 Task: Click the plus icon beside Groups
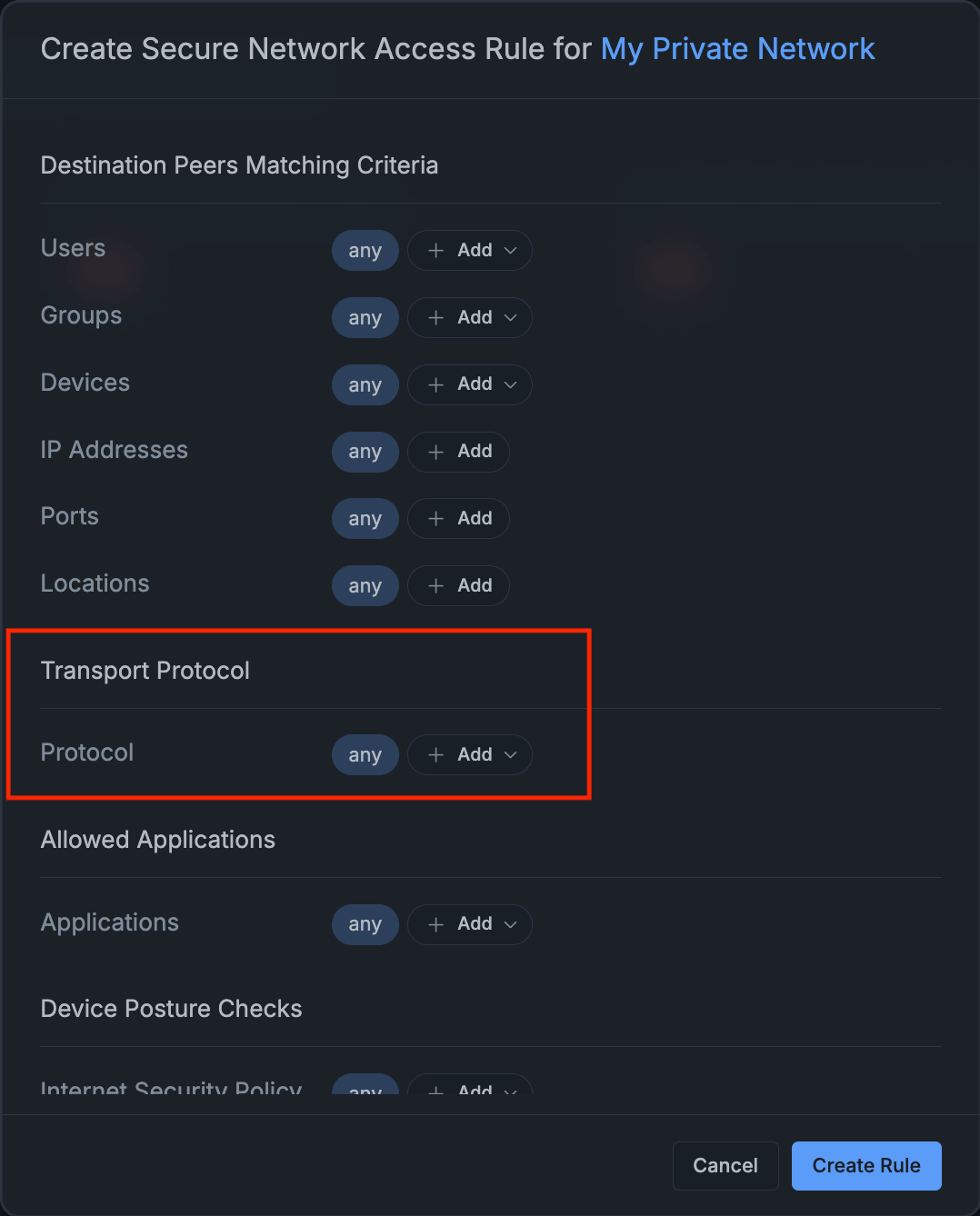[435, 317]
